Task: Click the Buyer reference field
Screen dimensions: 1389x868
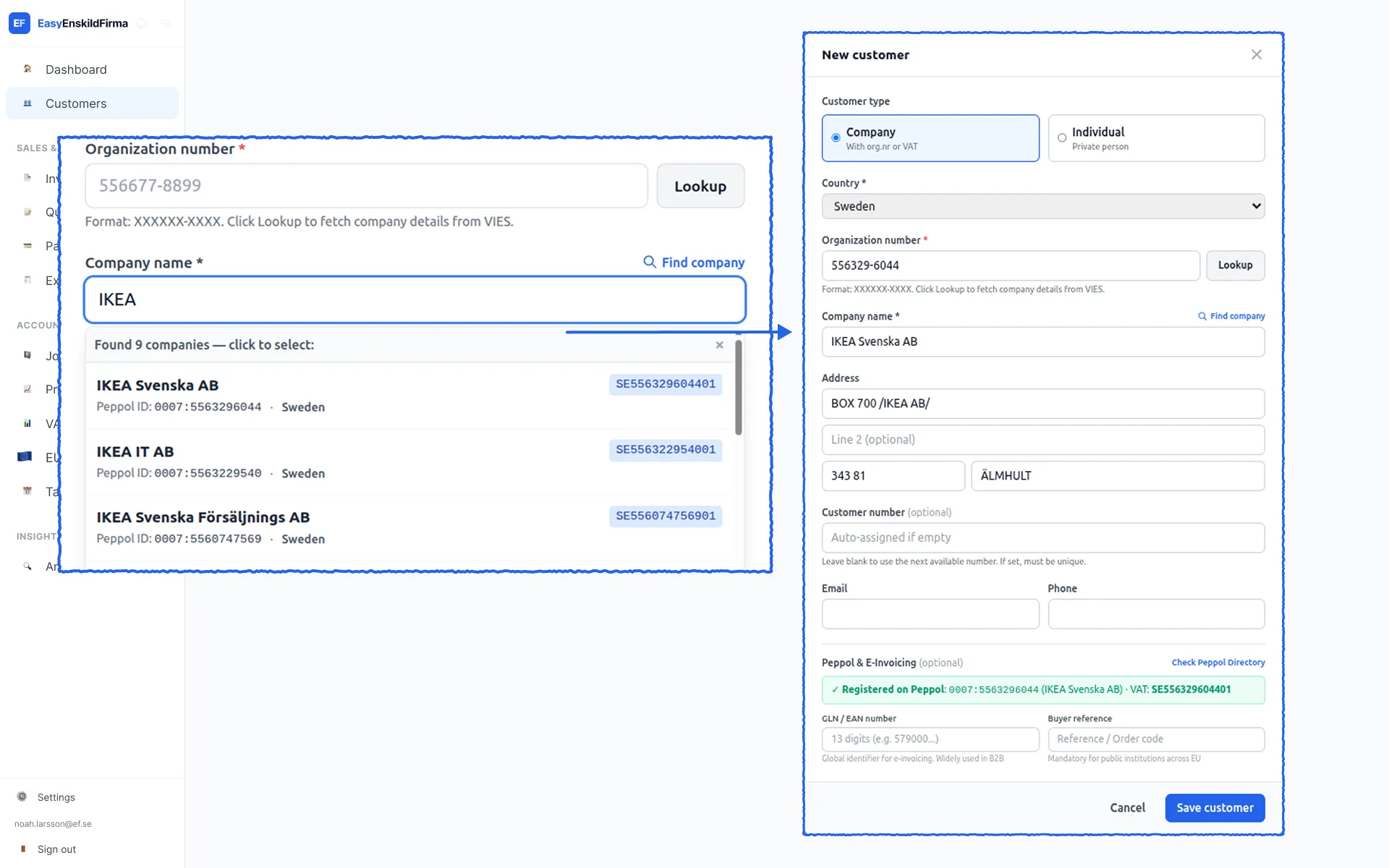Action: click(1156, 739)
